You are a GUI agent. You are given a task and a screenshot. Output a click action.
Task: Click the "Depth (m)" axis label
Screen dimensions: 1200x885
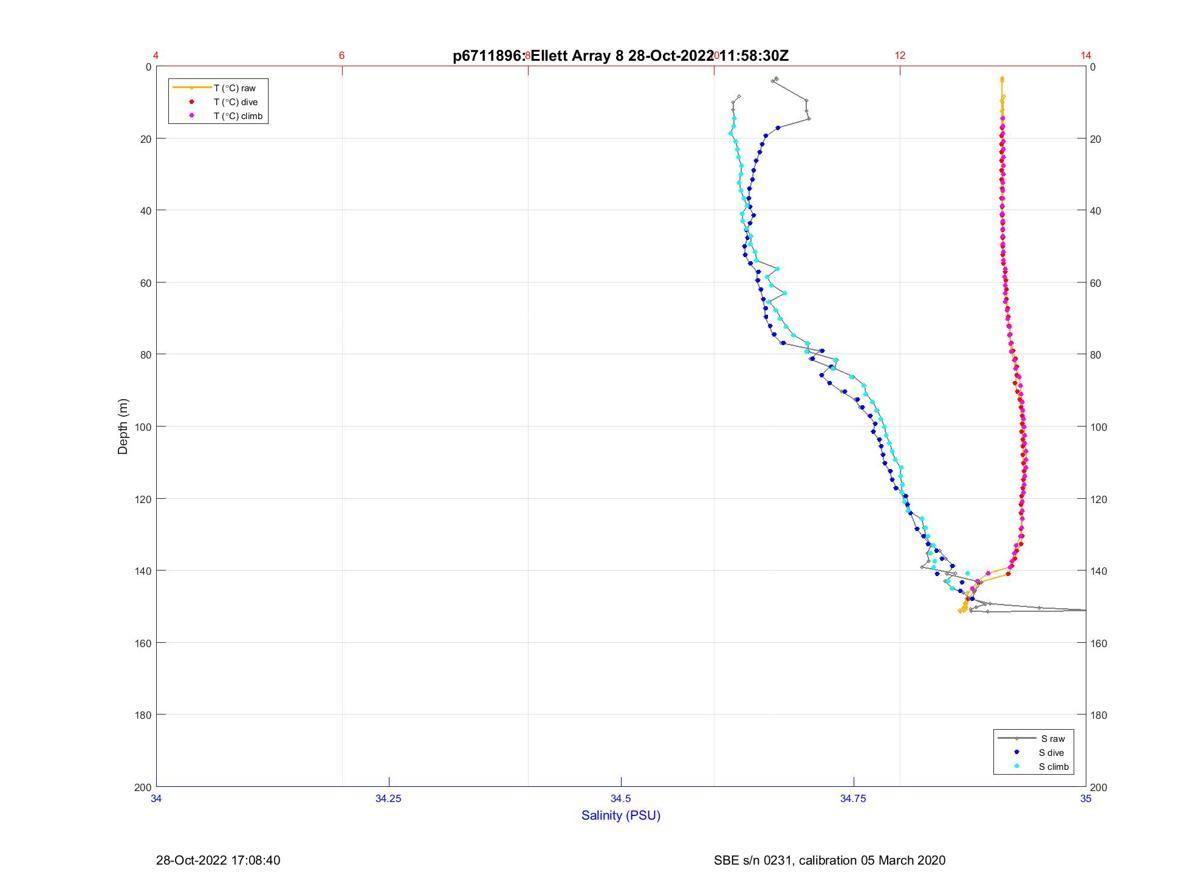124,427
